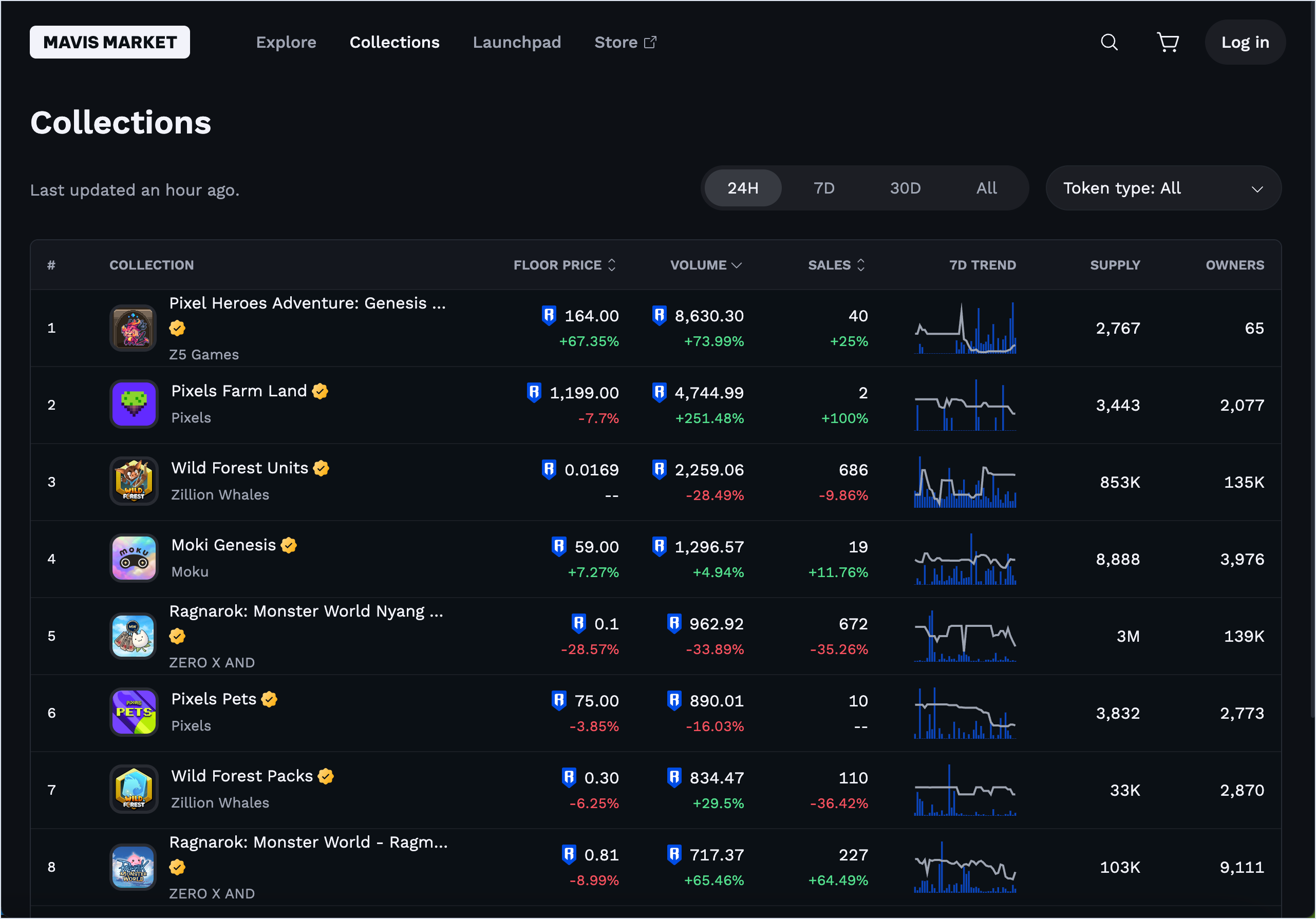
Task: Click the 853K supply value
Action: (1120, 482)
